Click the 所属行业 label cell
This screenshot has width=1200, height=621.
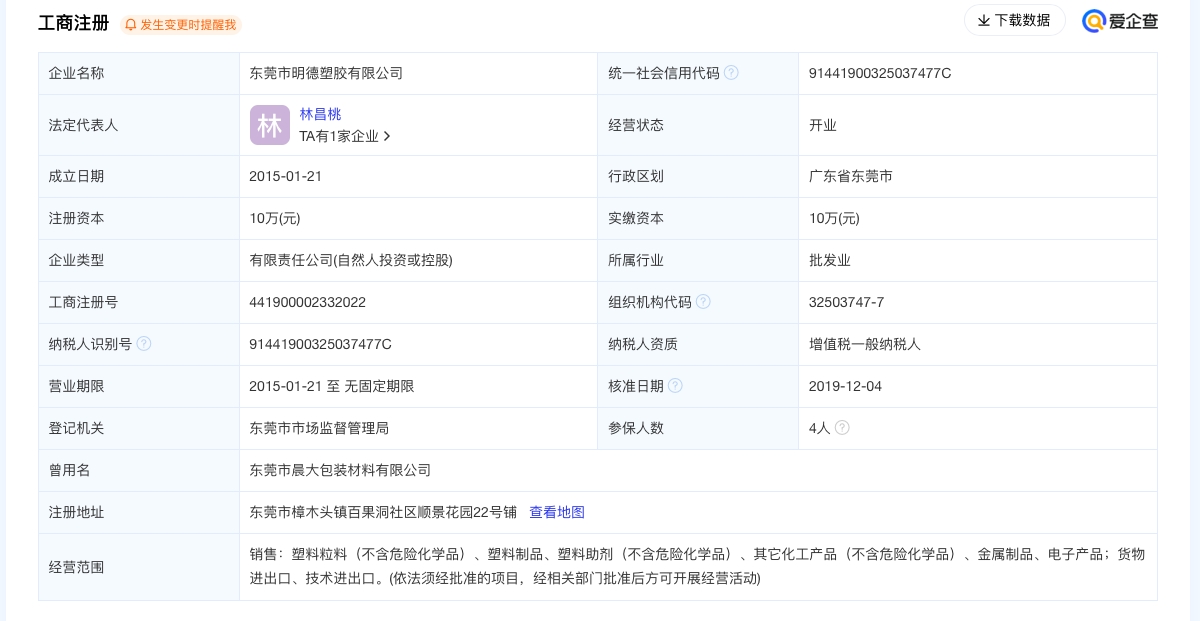pyautogui.click(x=698, y=260)
